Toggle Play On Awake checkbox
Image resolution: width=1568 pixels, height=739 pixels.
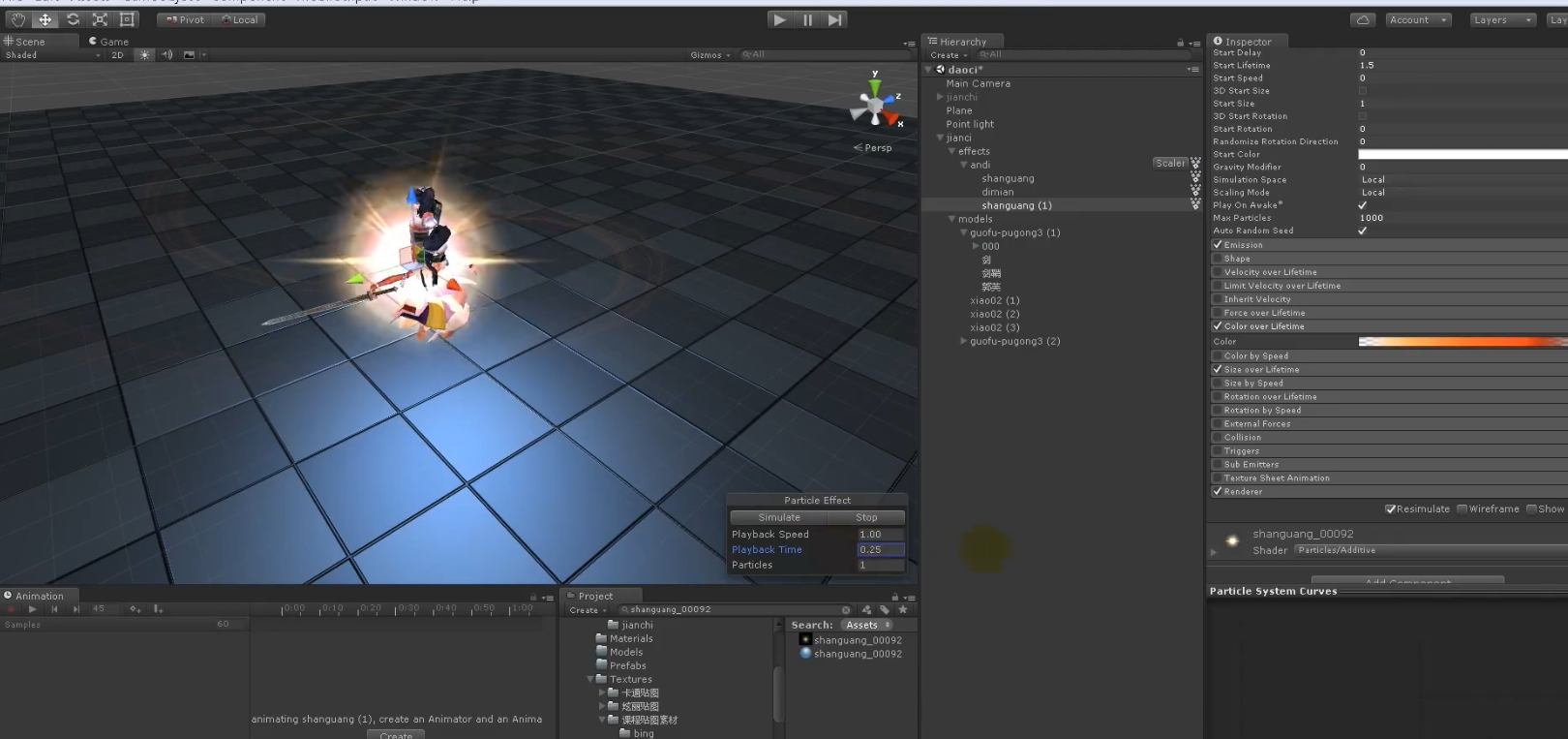coord(1363,205)
